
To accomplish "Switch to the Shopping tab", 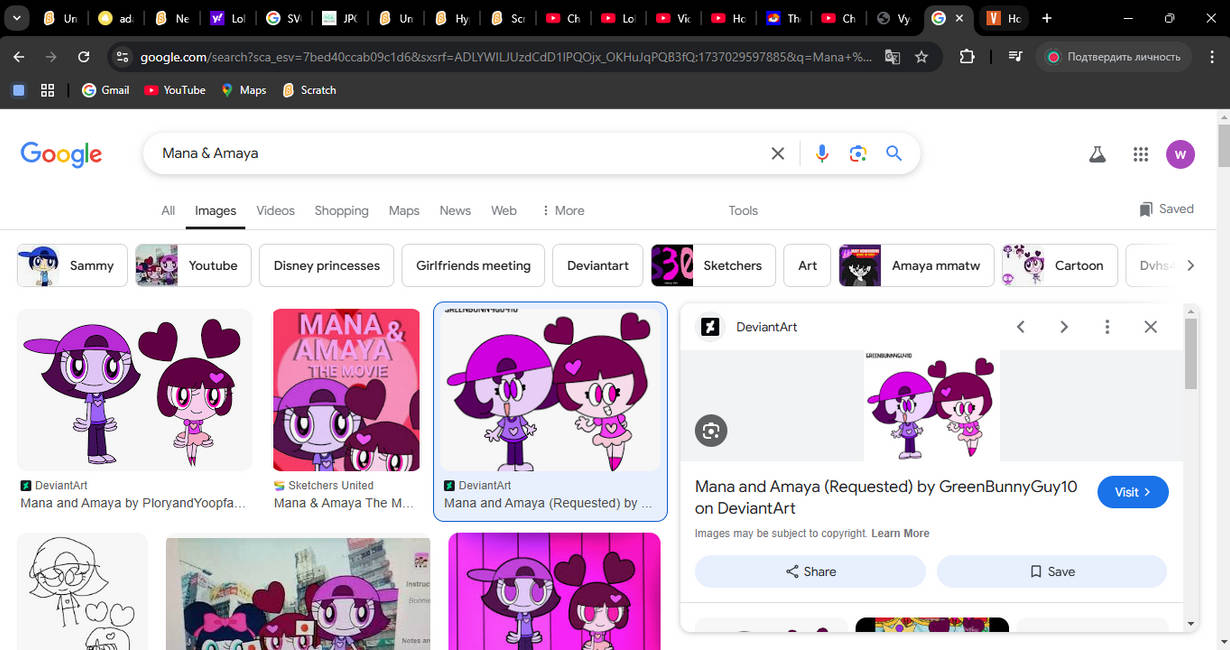I will (x=341, y=210).
